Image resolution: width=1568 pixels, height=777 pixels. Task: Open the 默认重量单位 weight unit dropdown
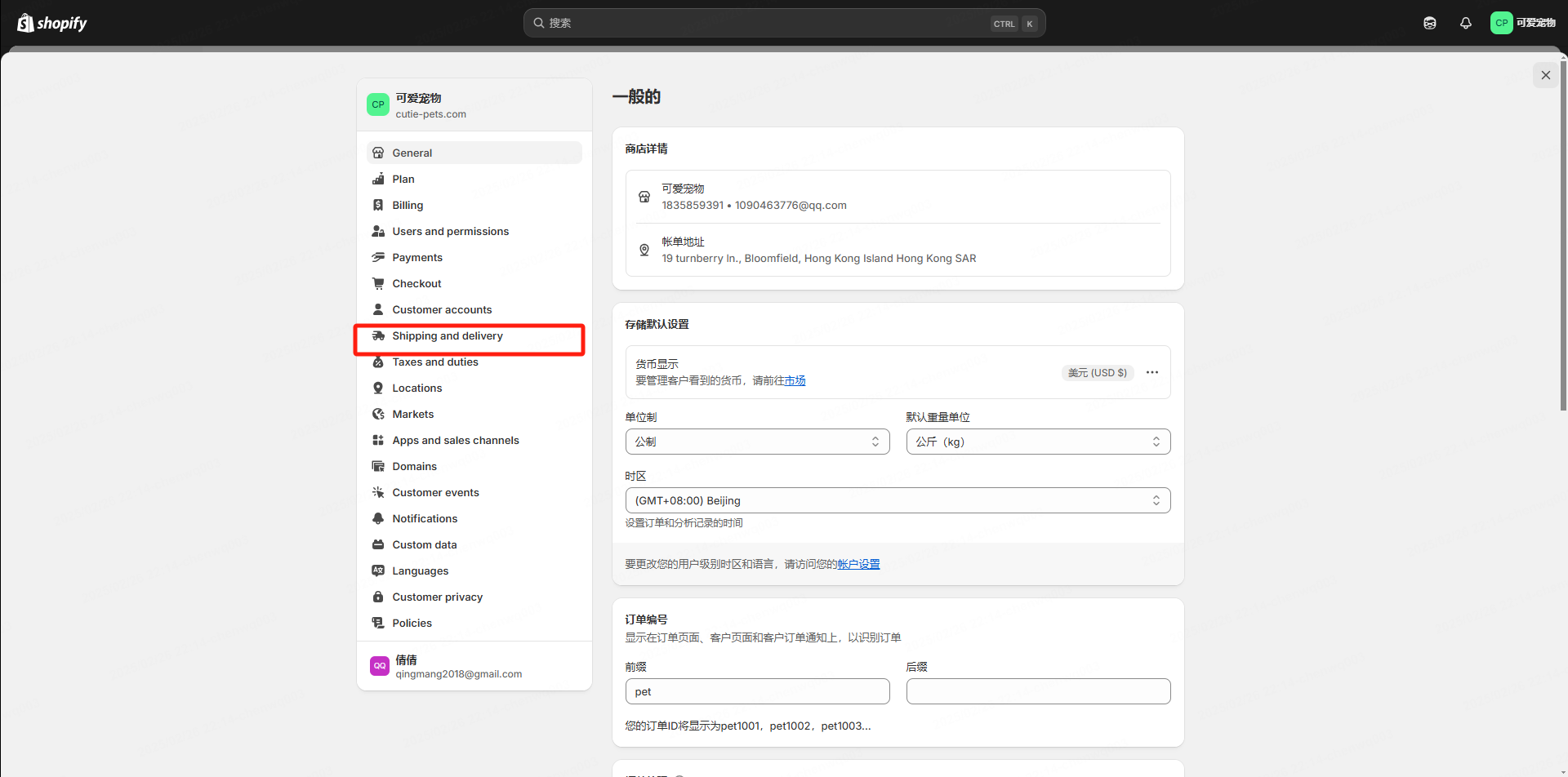click(x=1038, y=442)
